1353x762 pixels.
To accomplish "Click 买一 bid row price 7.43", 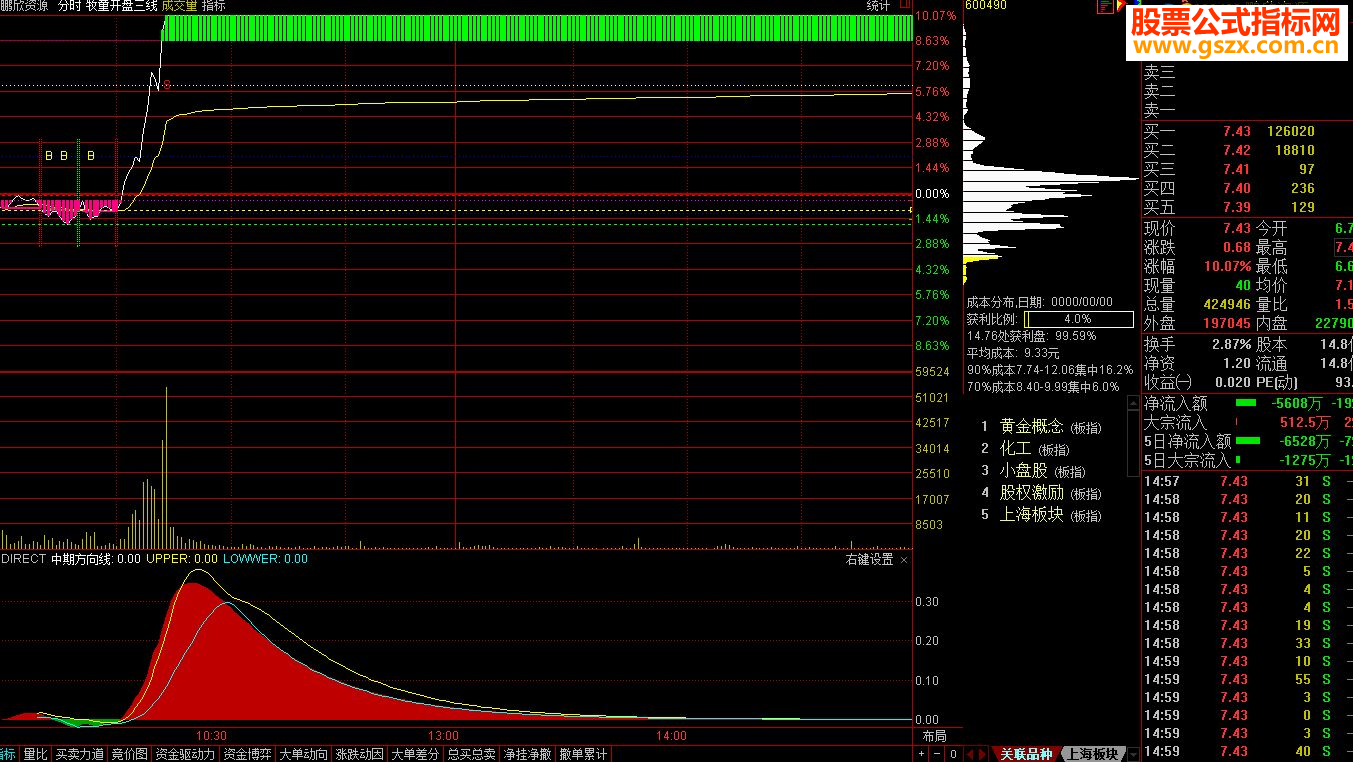I will click(1236, 131).
